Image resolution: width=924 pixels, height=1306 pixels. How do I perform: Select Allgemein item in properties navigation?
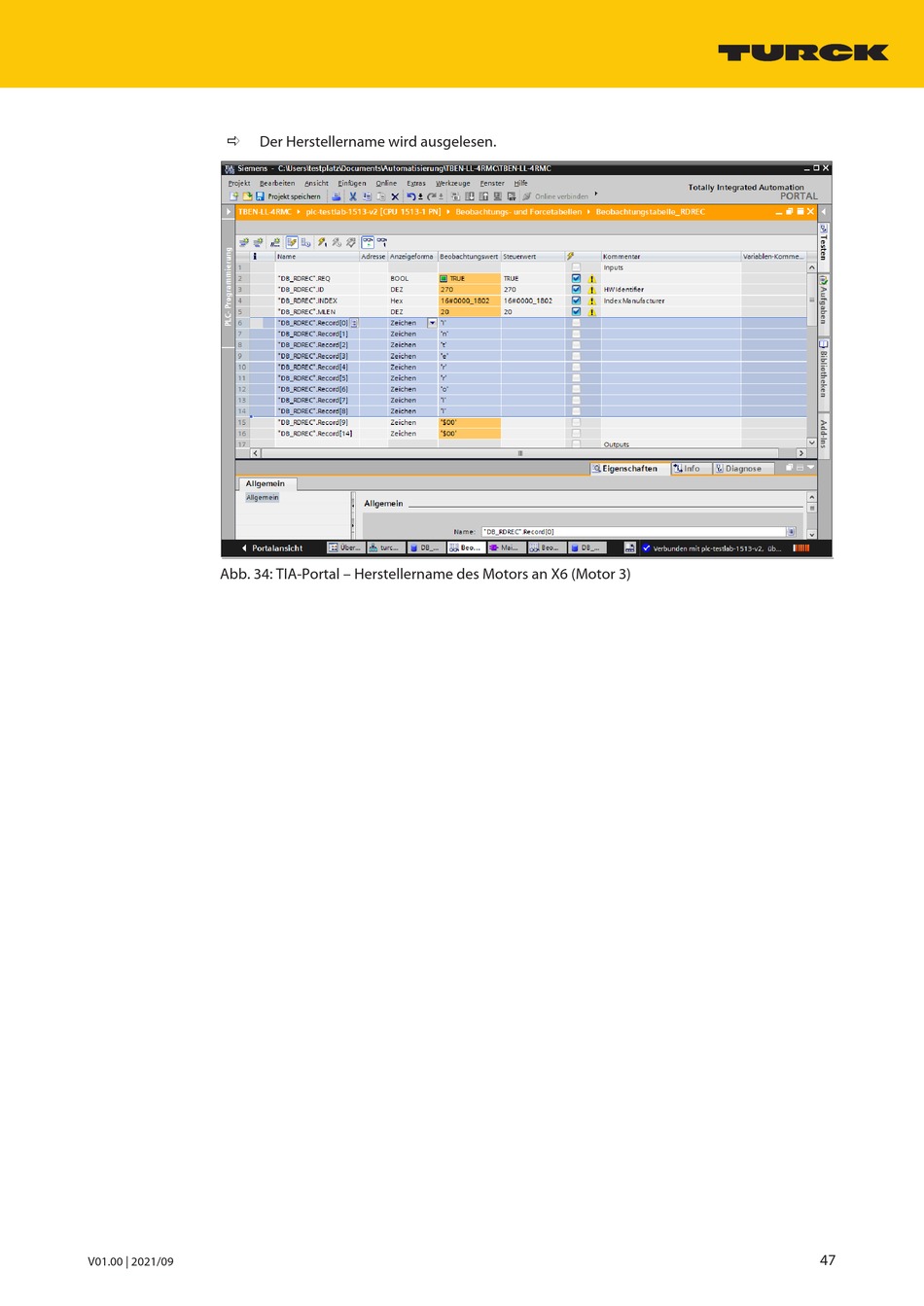(263, 497)
